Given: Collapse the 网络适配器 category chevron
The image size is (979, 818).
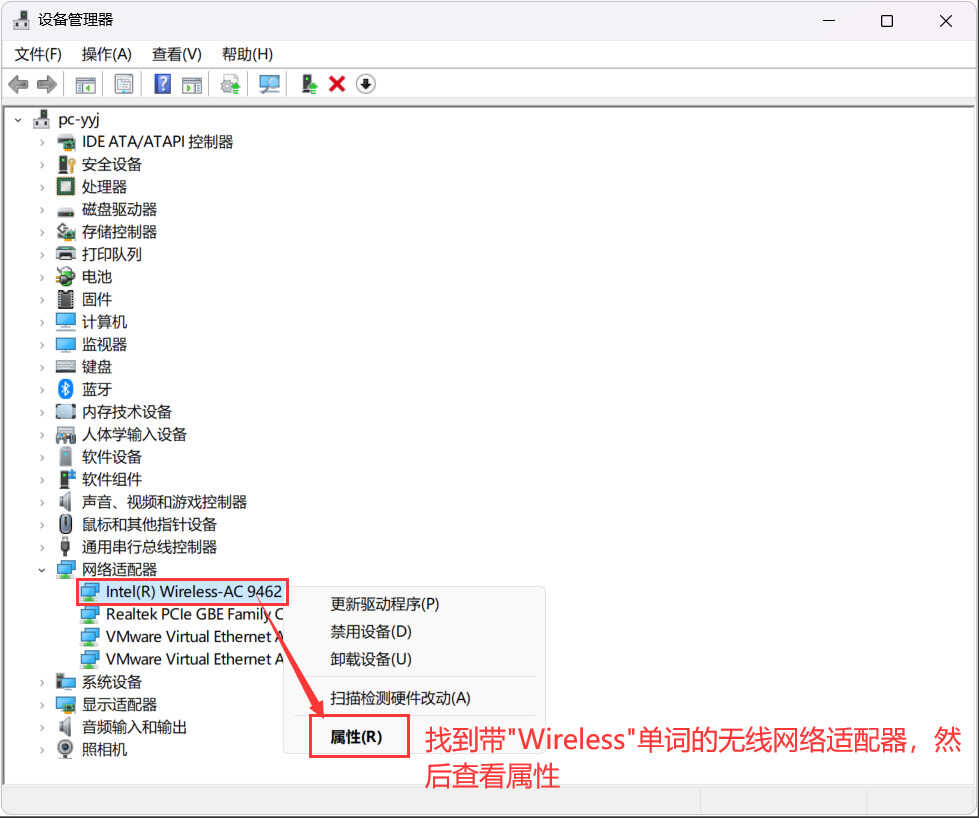Looking at the screenshot, I should (42, 569).
